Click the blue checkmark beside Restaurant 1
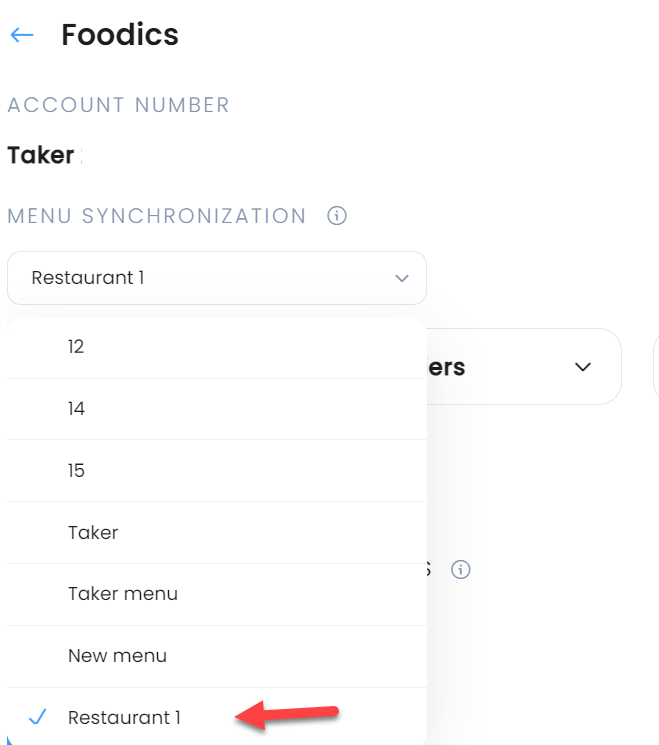This screenshot has height=745, width=659. [38, 716]
